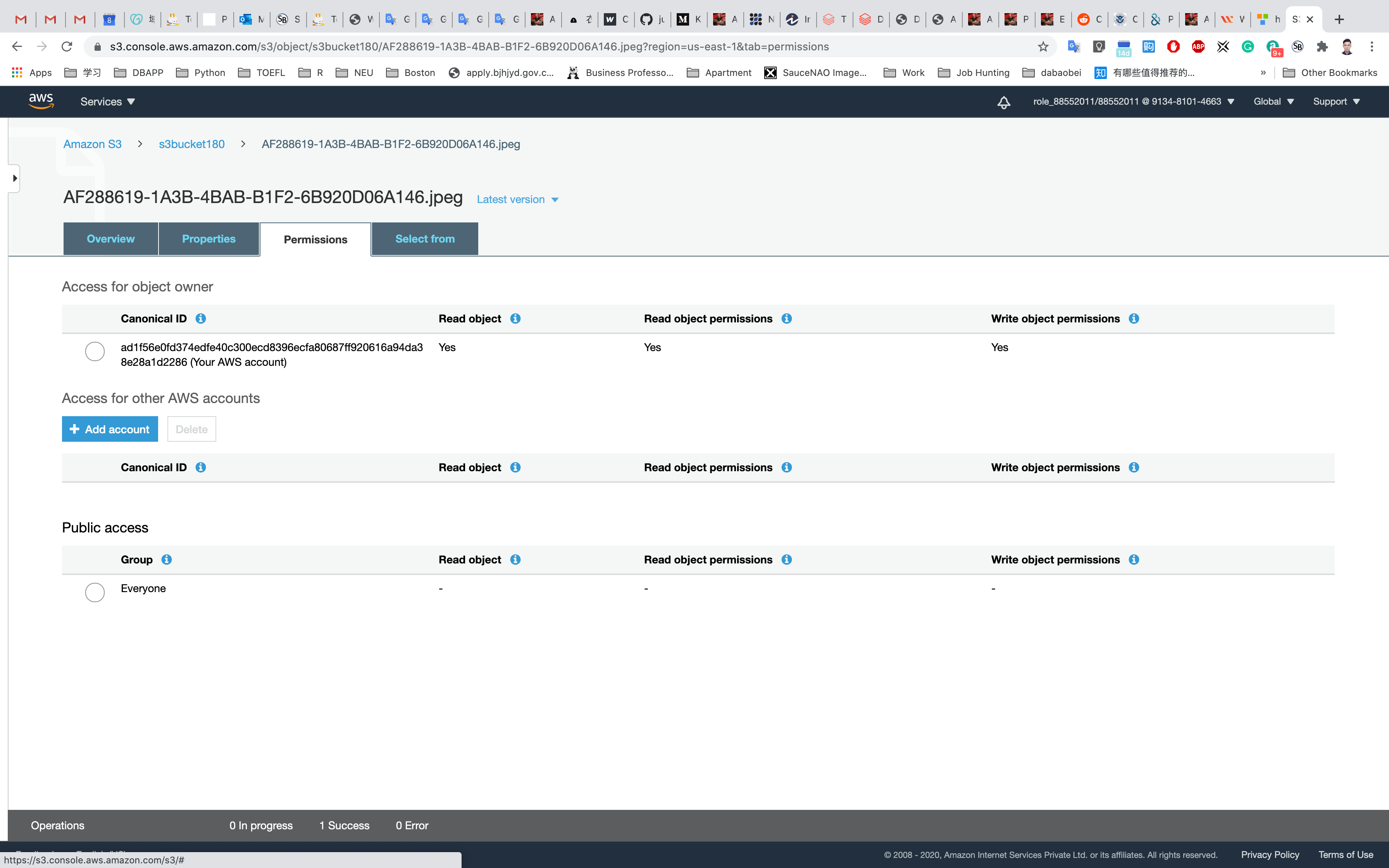The width and height of the screenshot is (1389, 868).
Task: Click info icon beside Read object in Public access
Action: [515, 560]
